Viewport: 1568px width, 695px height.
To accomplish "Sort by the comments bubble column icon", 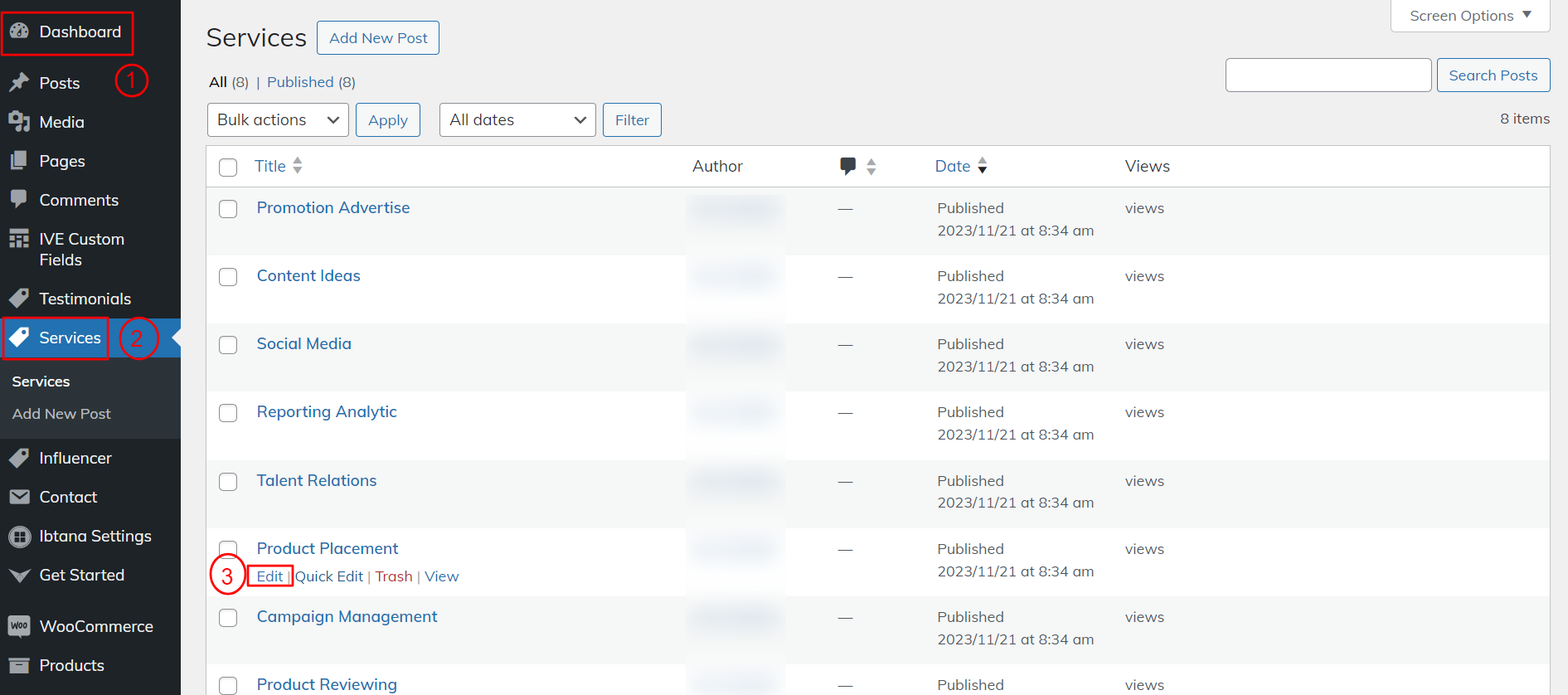I will (848, 166).
